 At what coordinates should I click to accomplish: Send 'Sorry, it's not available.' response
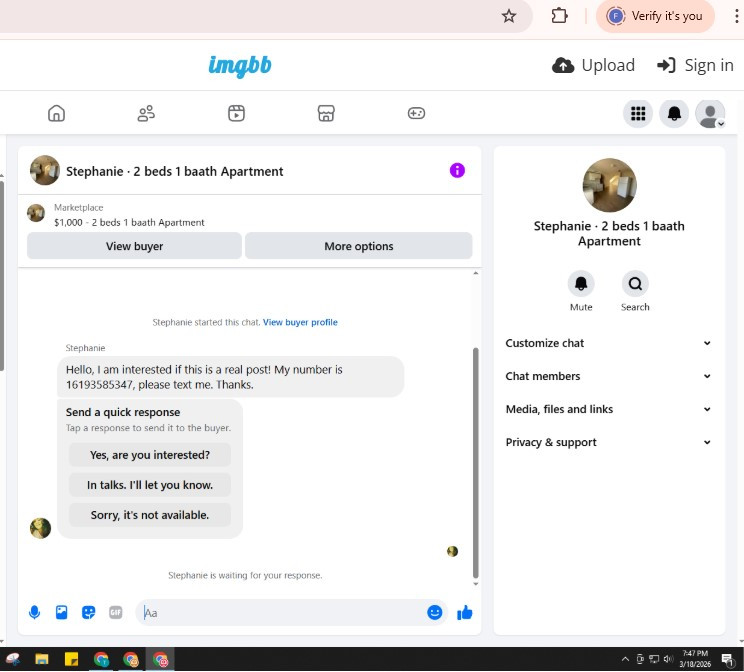coord(150,515)
